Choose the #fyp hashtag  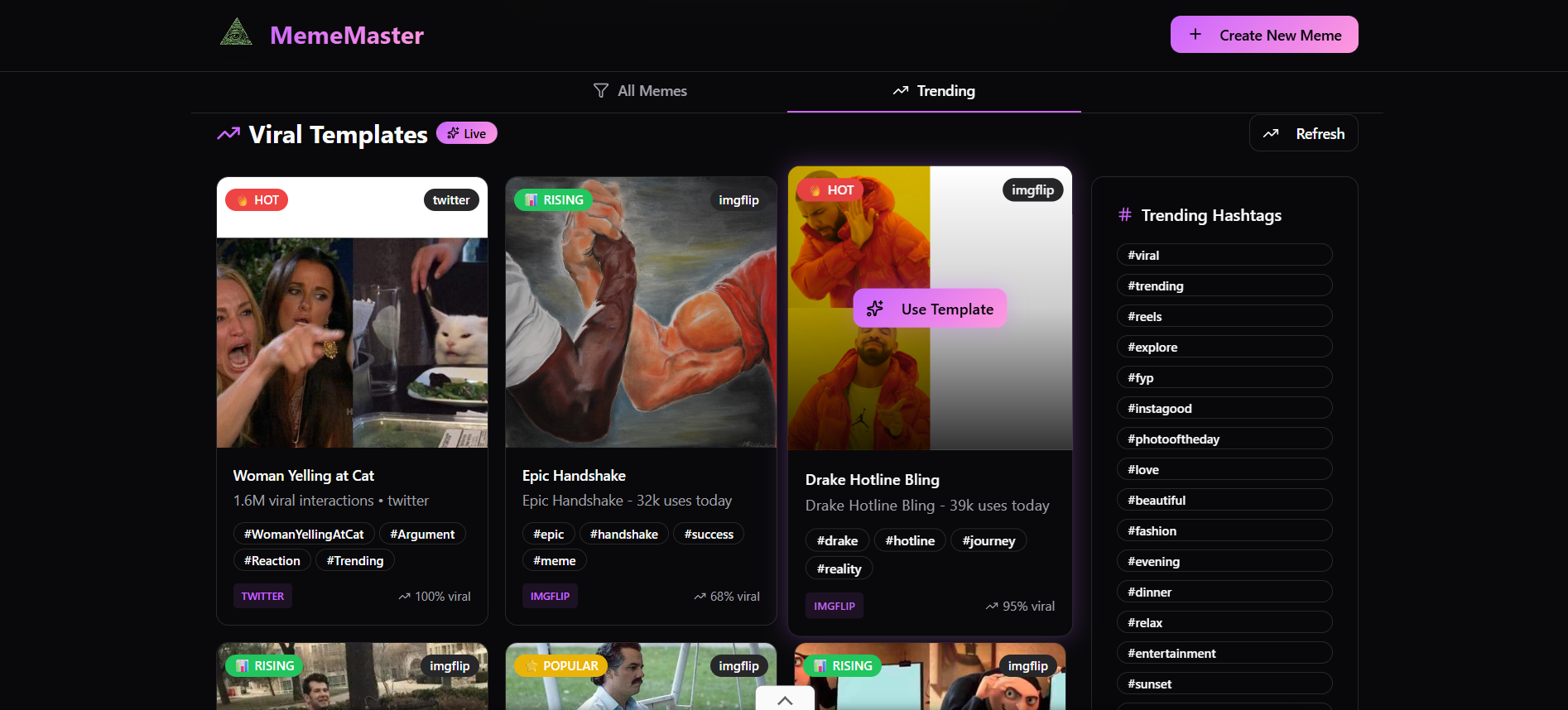pyautogui.click(x=1224, y=377)
